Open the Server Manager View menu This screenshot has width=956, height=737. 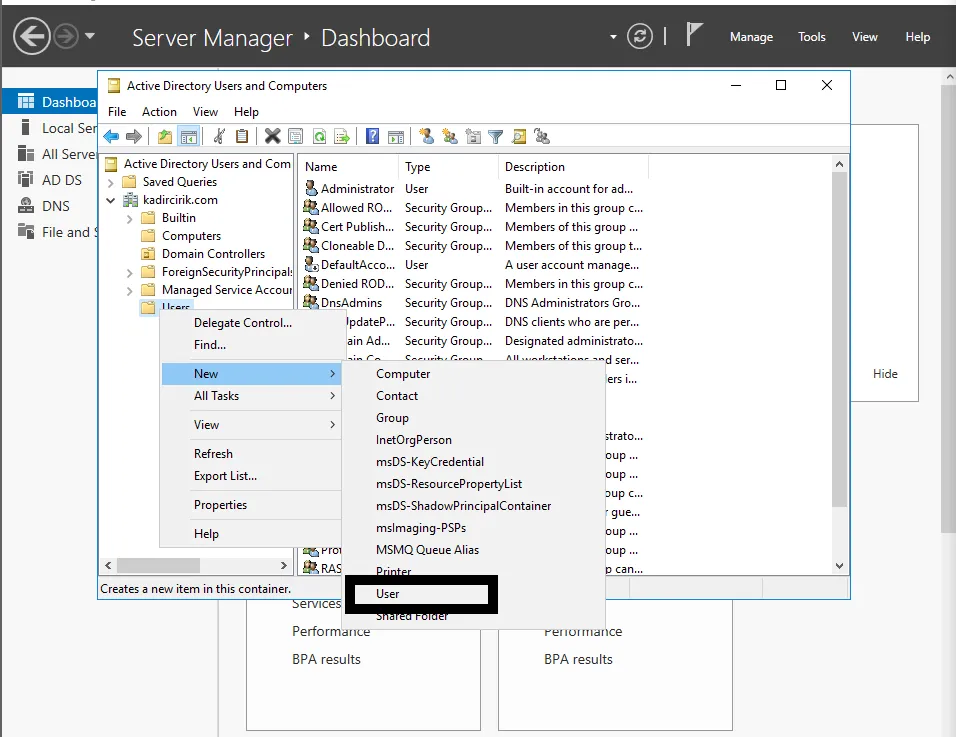(865, 37)
